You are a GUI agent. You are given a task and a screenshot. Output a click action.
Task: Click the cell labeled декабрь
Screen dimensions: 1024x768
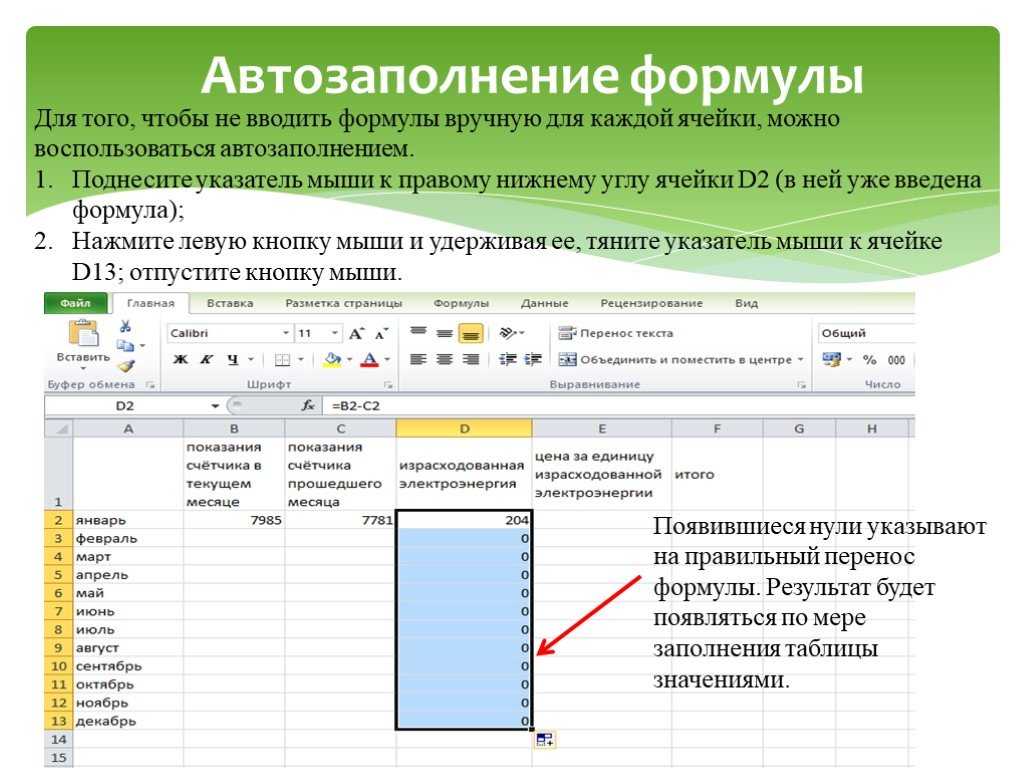[128, 722]
